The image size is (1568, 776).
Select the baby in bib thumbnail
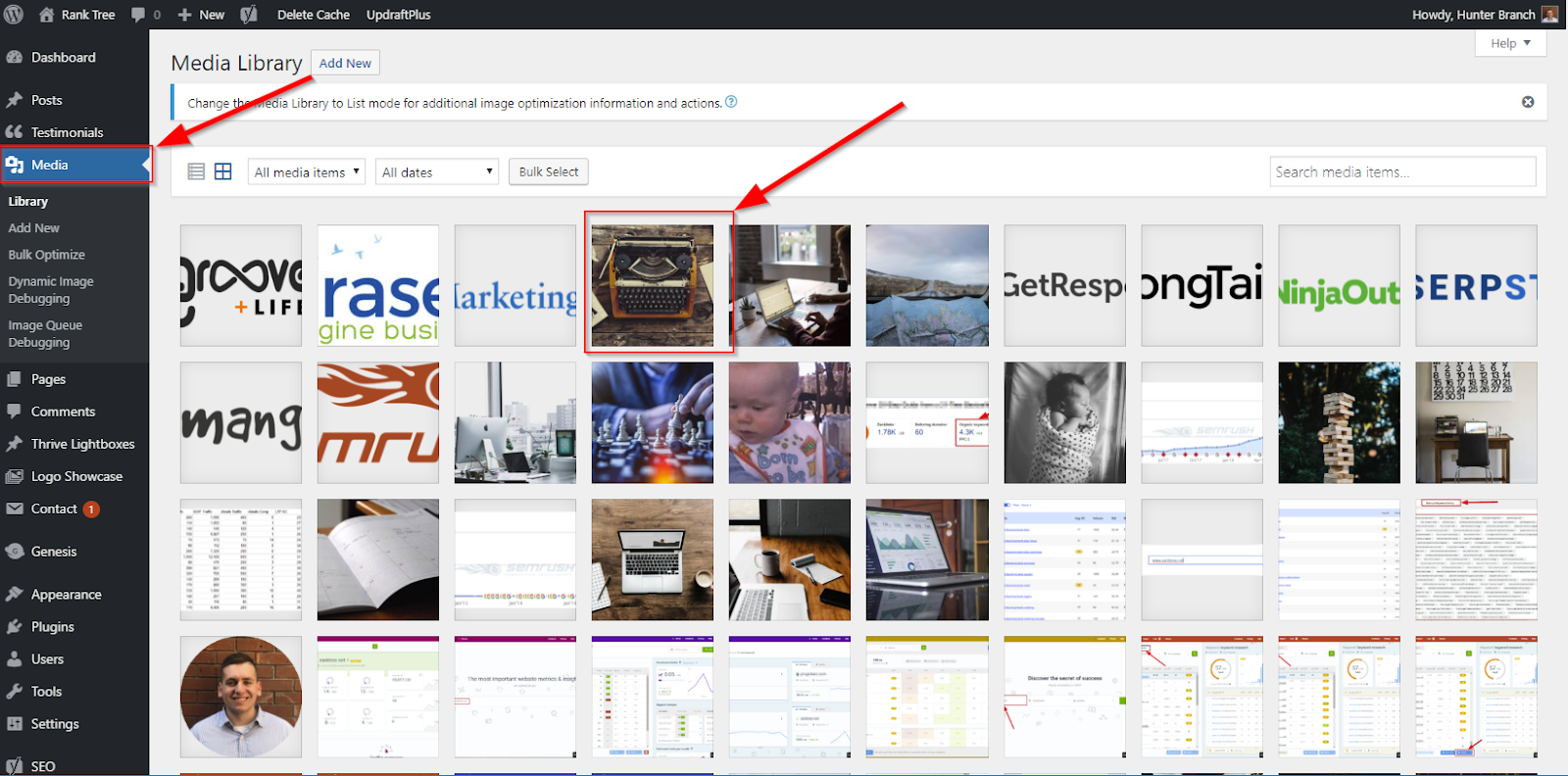tap(790, 422)
